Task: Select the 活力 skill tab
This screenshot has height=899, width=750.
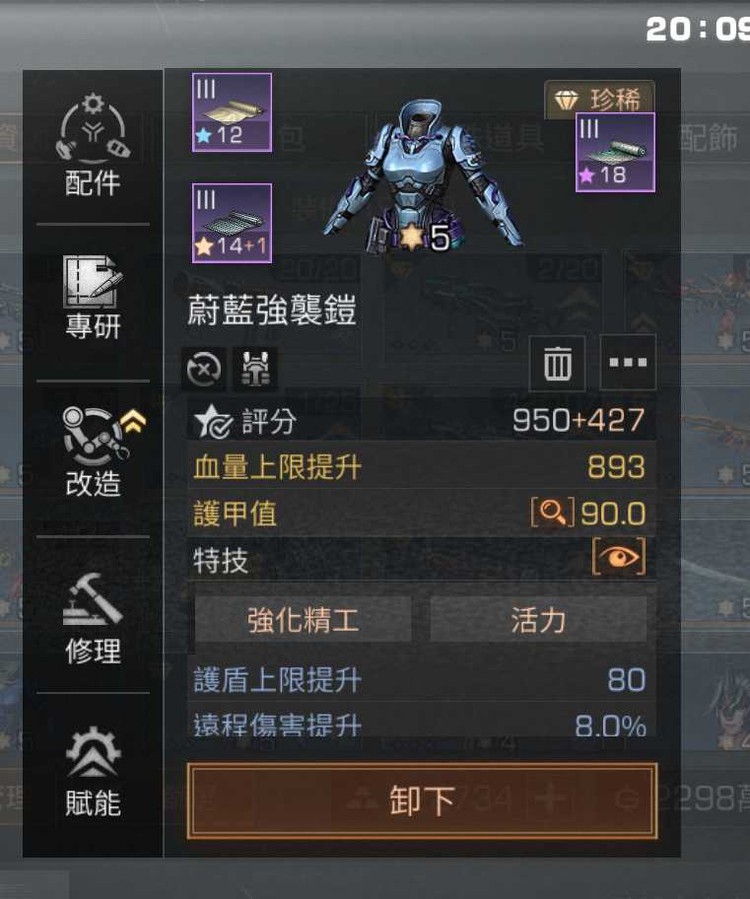Action: pyautogui.click(x=538, y=619)
